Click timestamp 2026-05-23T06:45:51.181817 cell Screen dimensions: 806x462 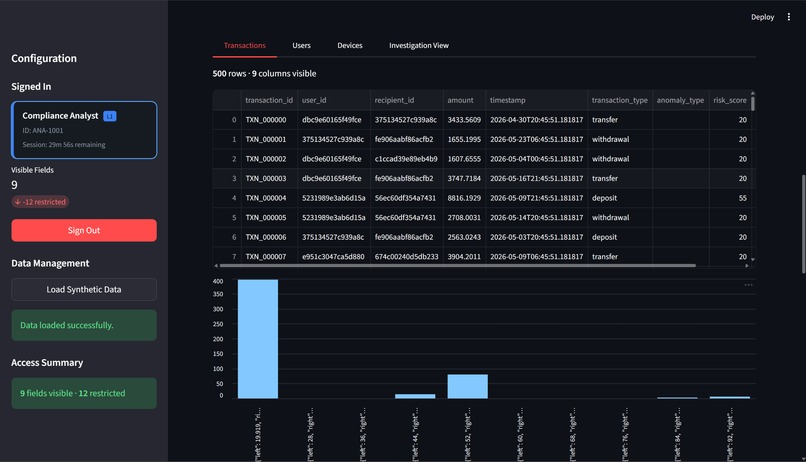click(x=536, y=139)
